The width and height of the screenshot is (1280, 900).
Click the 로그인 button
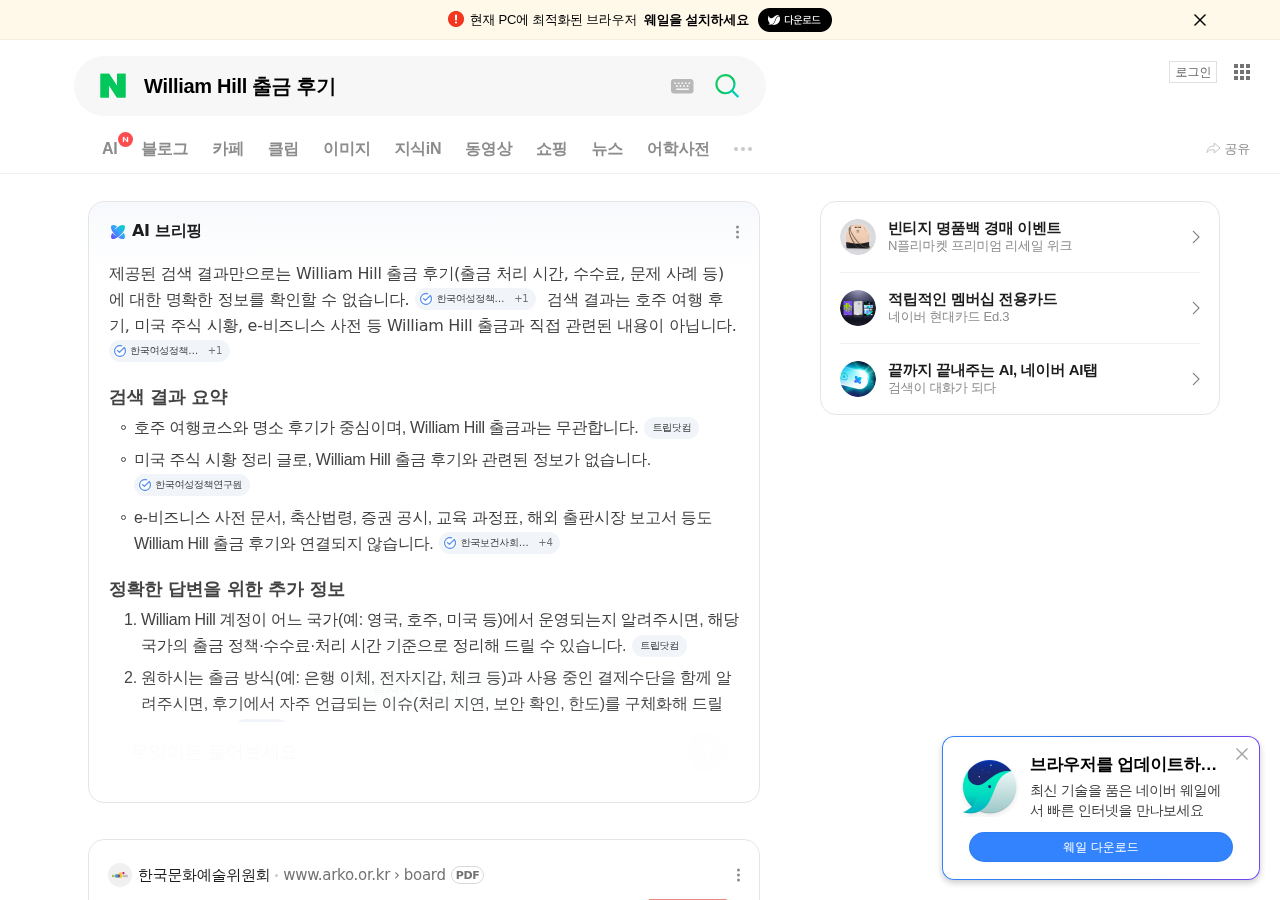tap(1193, 72)
